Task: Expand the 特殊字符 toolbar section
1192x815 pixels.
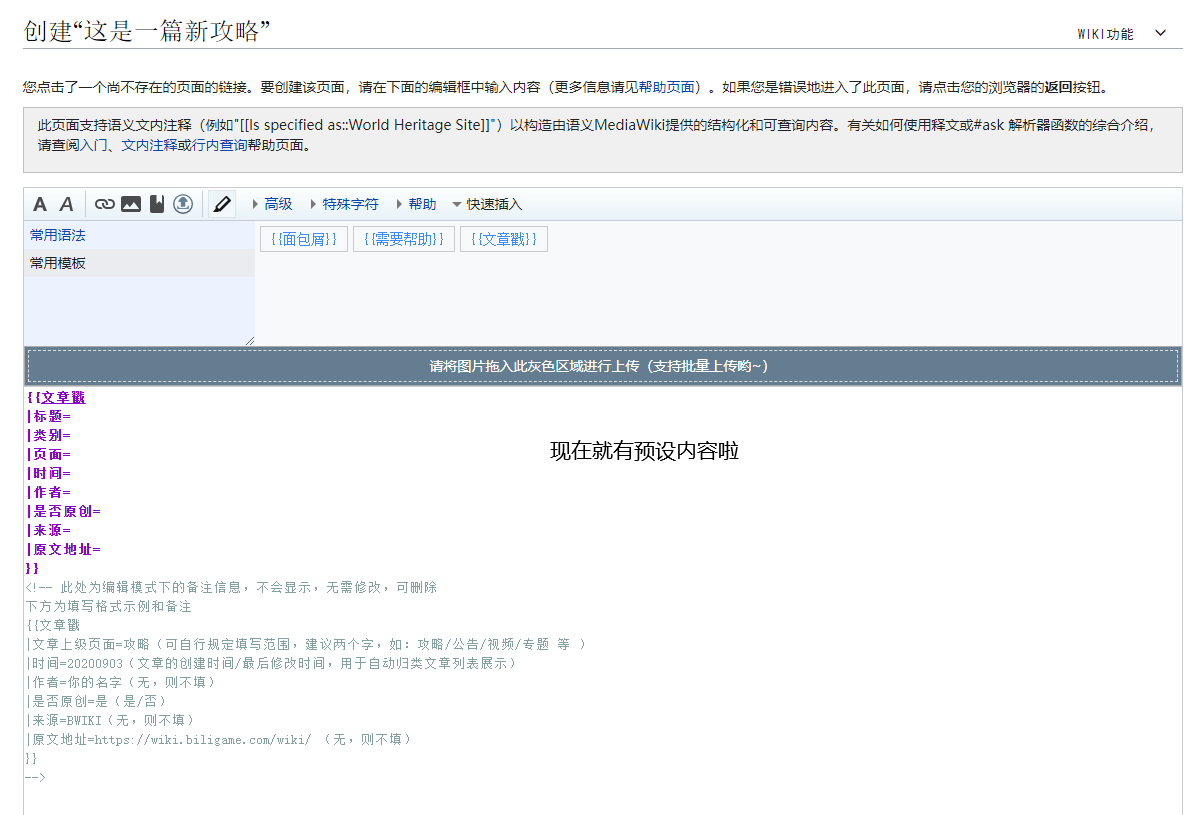Action: pyautogui.click(x=343, y=204)
